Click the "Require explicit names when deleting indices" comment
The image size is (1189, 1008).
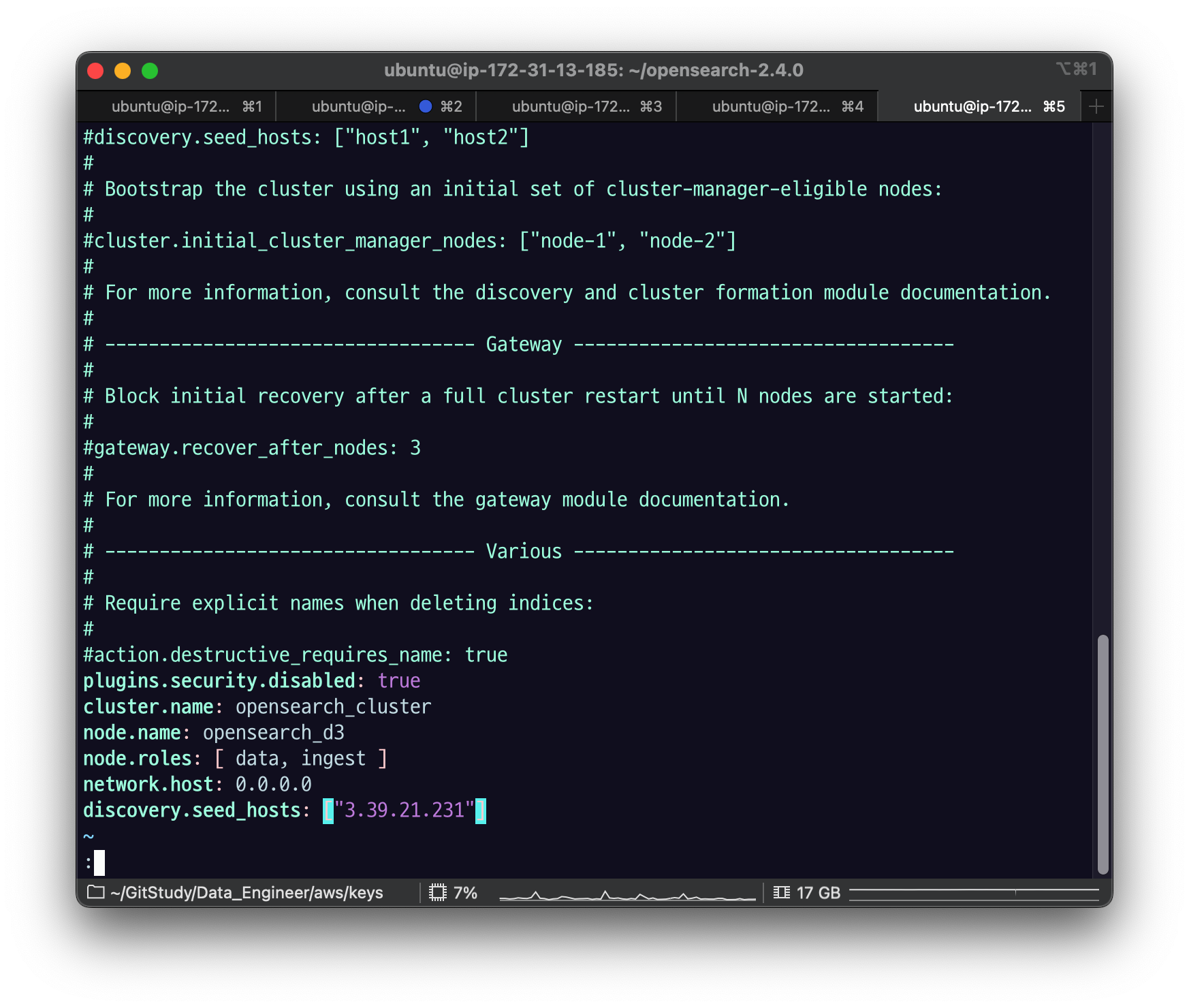point(339,603)
